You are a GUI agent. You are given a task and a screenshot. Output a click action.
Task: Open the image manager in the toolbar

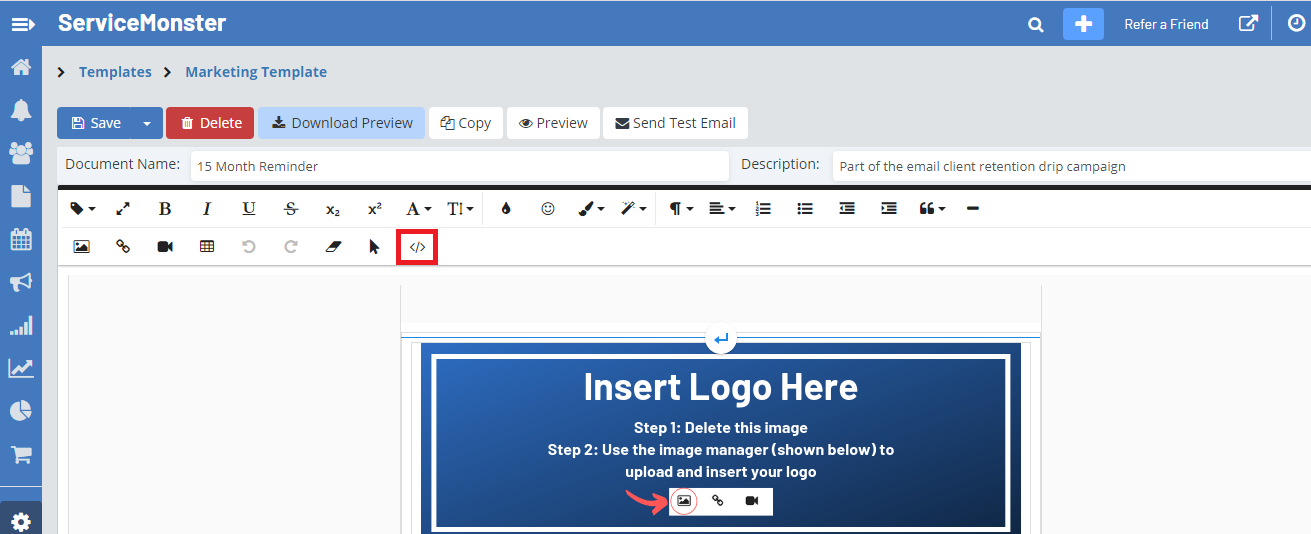[82, 247]
